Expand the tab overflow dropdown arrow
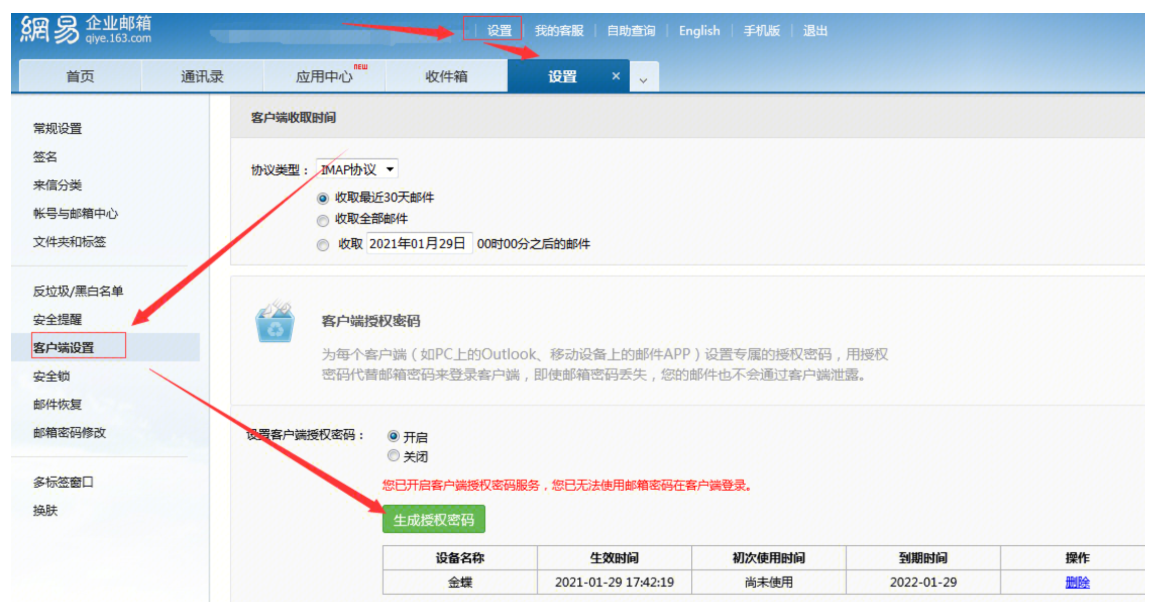 pos(643,79)
